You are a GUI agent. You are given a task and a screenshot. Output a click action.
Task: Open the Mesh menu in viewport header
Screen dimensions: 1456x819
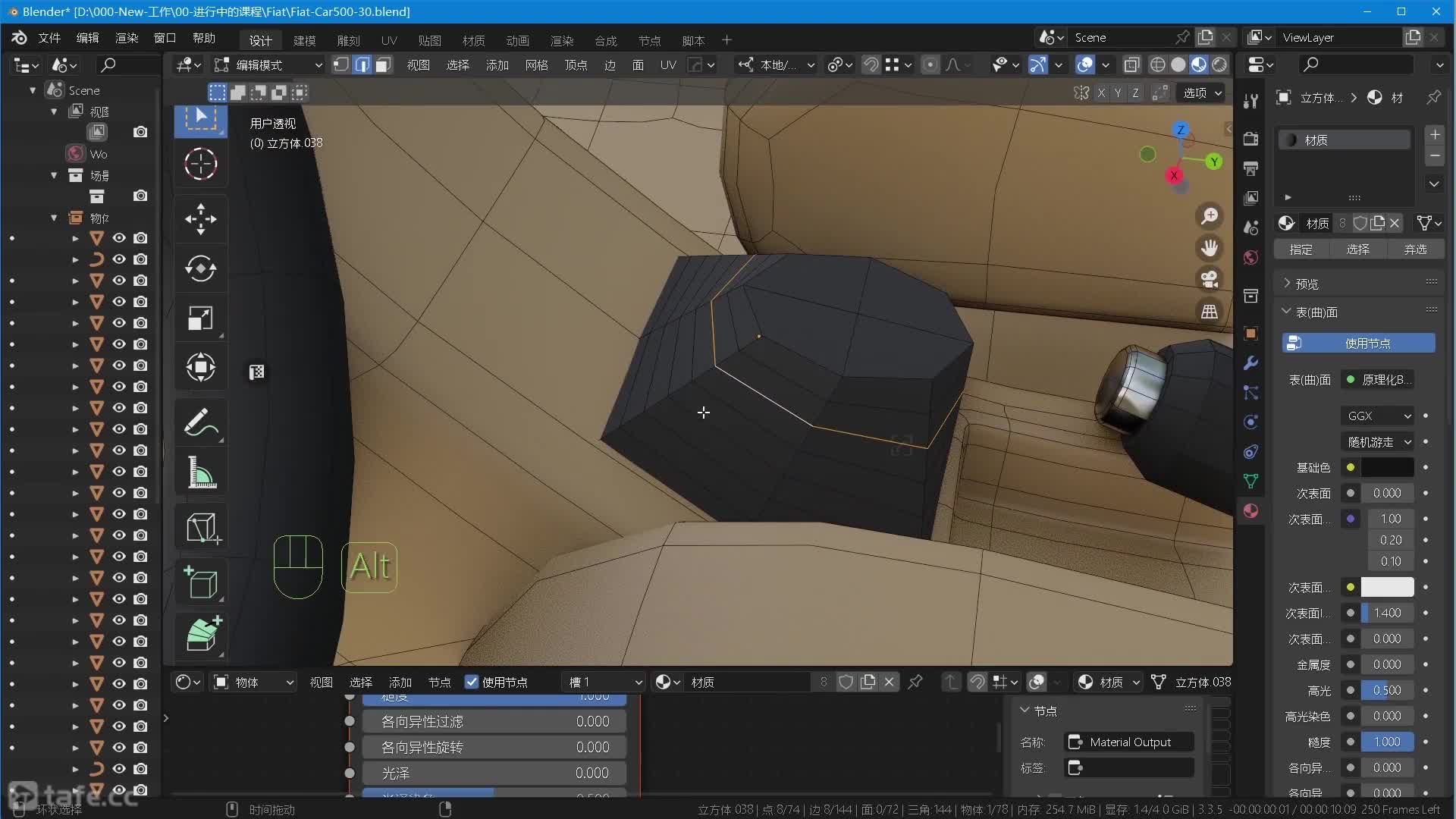[x=536, y=65]
